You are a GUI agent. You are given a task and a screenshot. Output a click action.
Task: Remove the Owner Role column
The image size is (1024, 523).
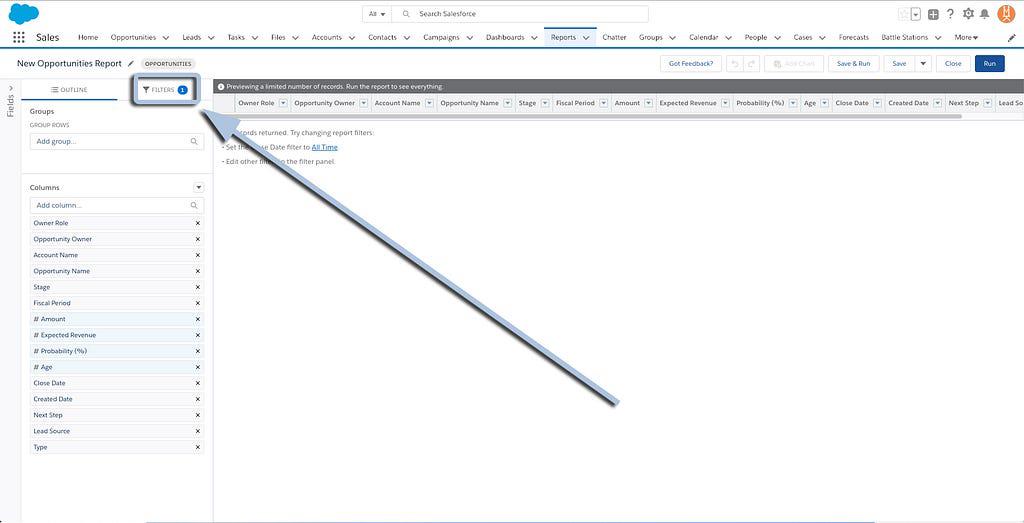(x=197, y=223)
